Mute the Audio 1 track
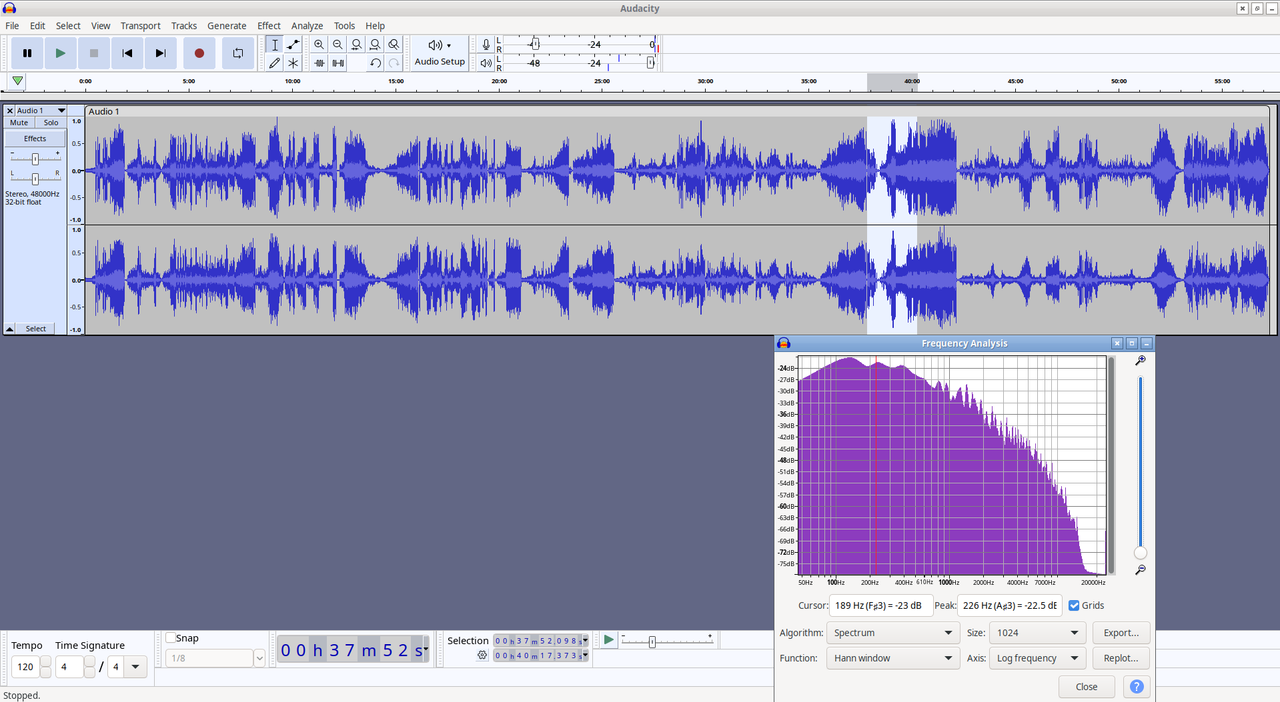This screenshot has width=1280, height=702. click(x=19, y=122)
